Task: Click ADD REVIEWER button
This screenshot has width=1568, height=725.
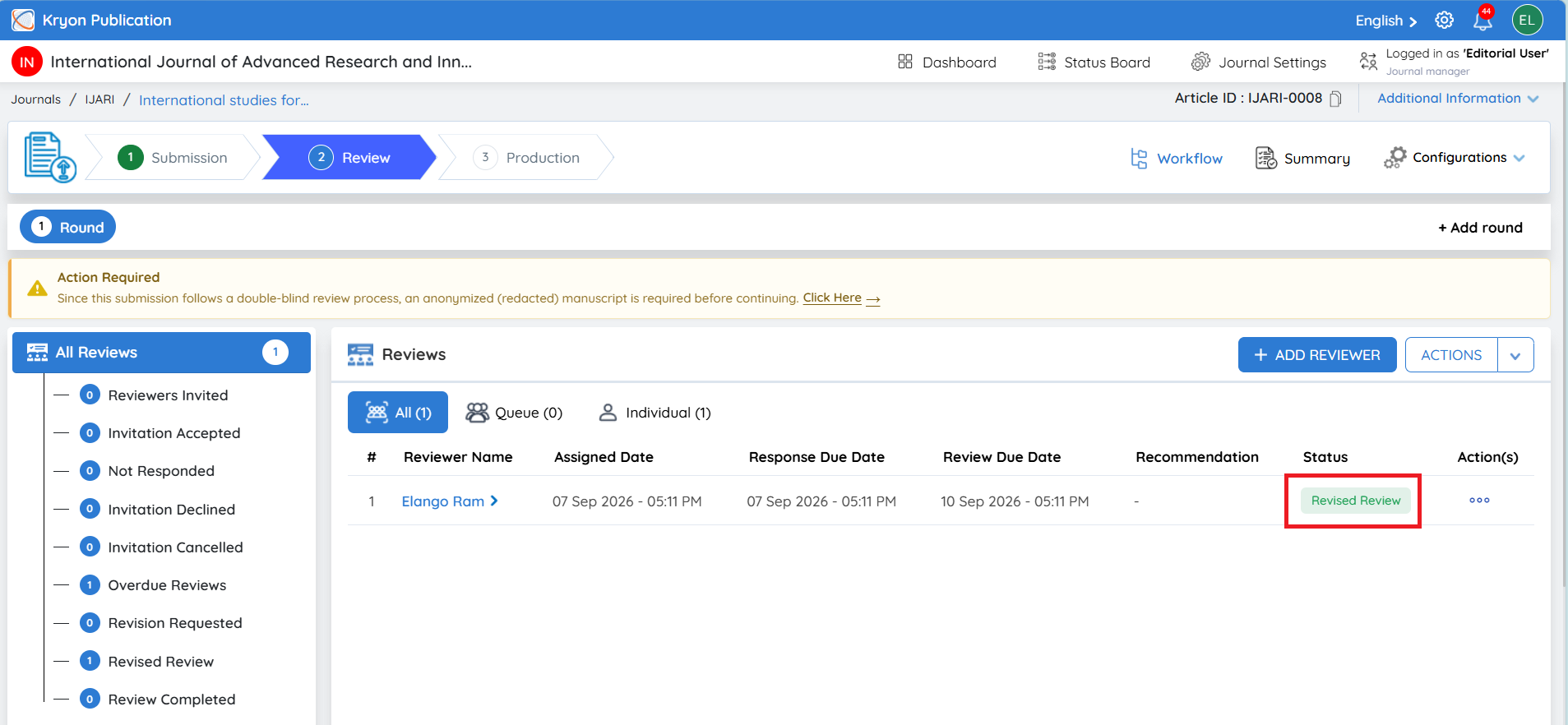Action: tap(1317, 355)
